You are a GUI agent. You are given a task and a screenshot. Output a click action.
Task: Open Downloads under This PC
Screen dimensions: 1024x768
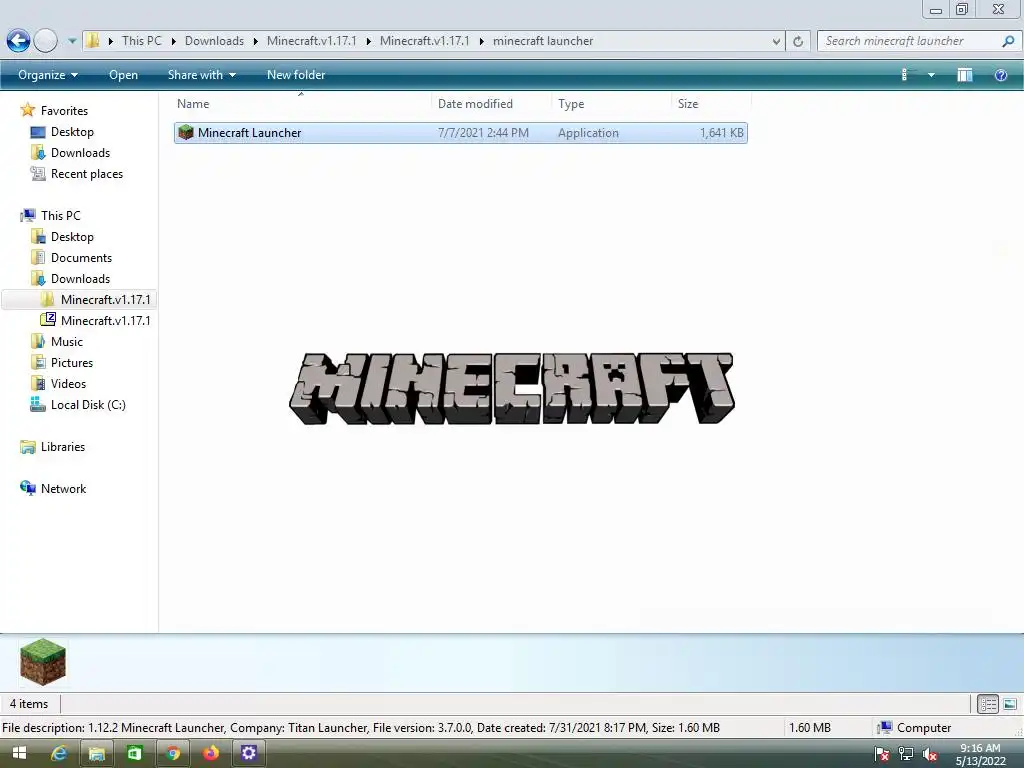(80, 278)
